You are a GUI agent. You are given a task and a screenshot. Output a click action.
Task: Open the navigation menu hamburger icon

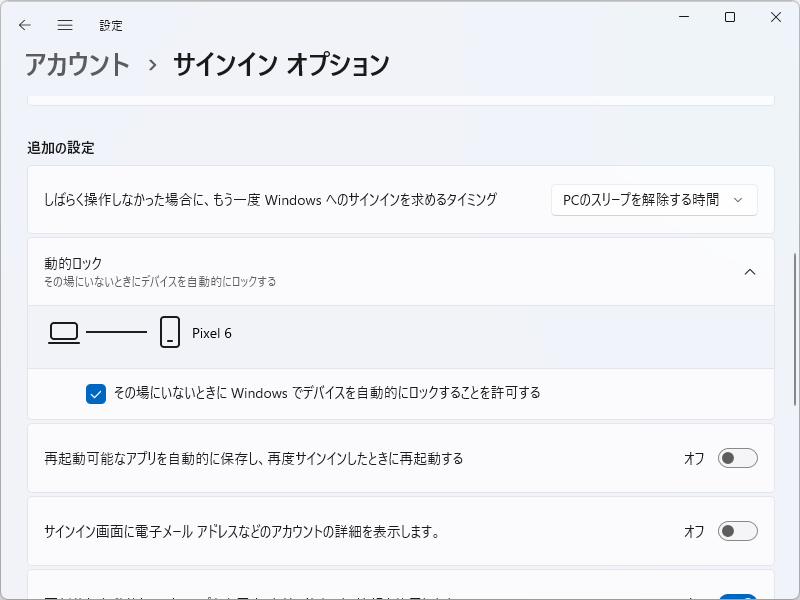(65, 25)
